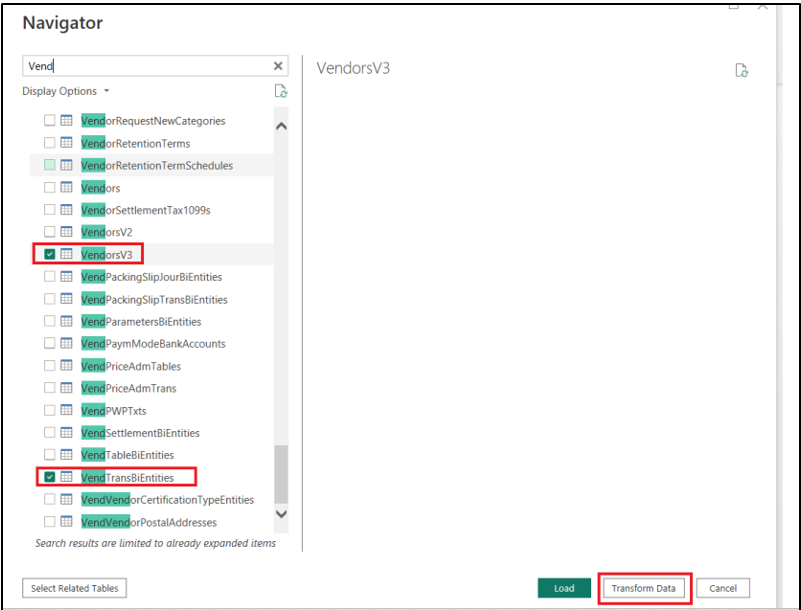
Task: Select the VendorSettlementTax1099s entry
Action: point(145,210)
